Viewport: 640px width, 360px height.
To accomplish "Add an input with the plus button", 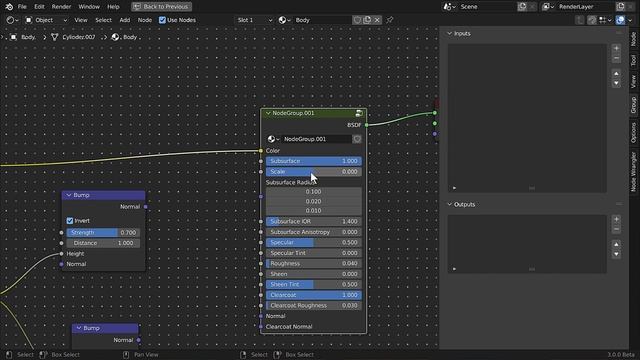I will 616,48.
